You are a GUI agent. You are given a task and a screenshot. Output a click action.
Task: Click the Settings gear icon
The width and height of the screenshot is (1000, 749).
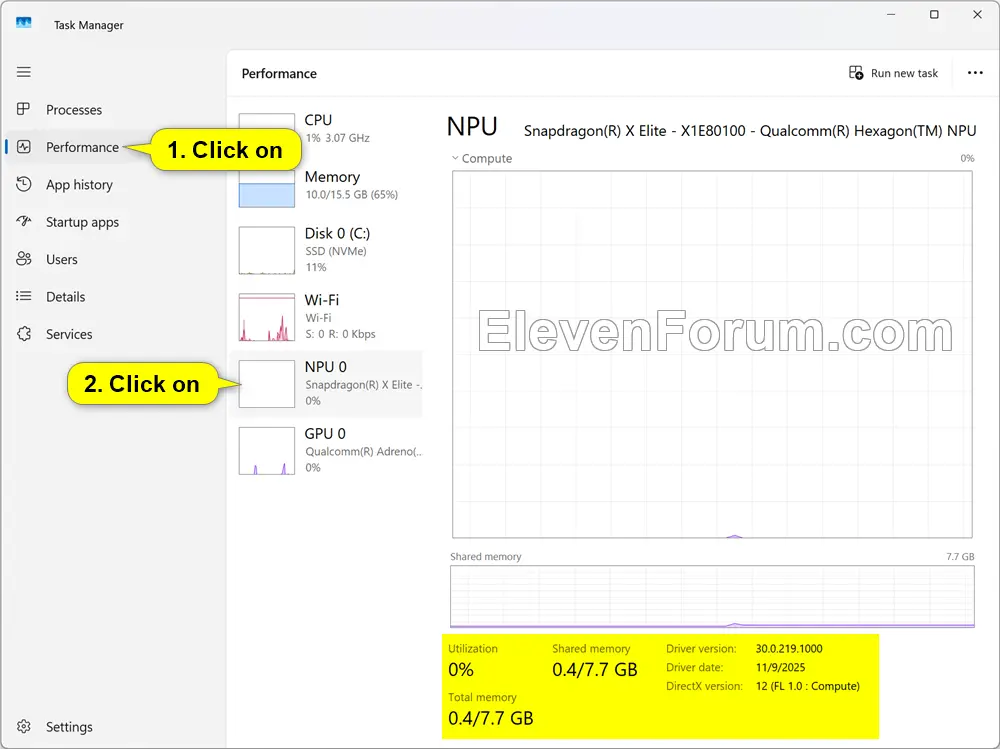pos(24,727)
